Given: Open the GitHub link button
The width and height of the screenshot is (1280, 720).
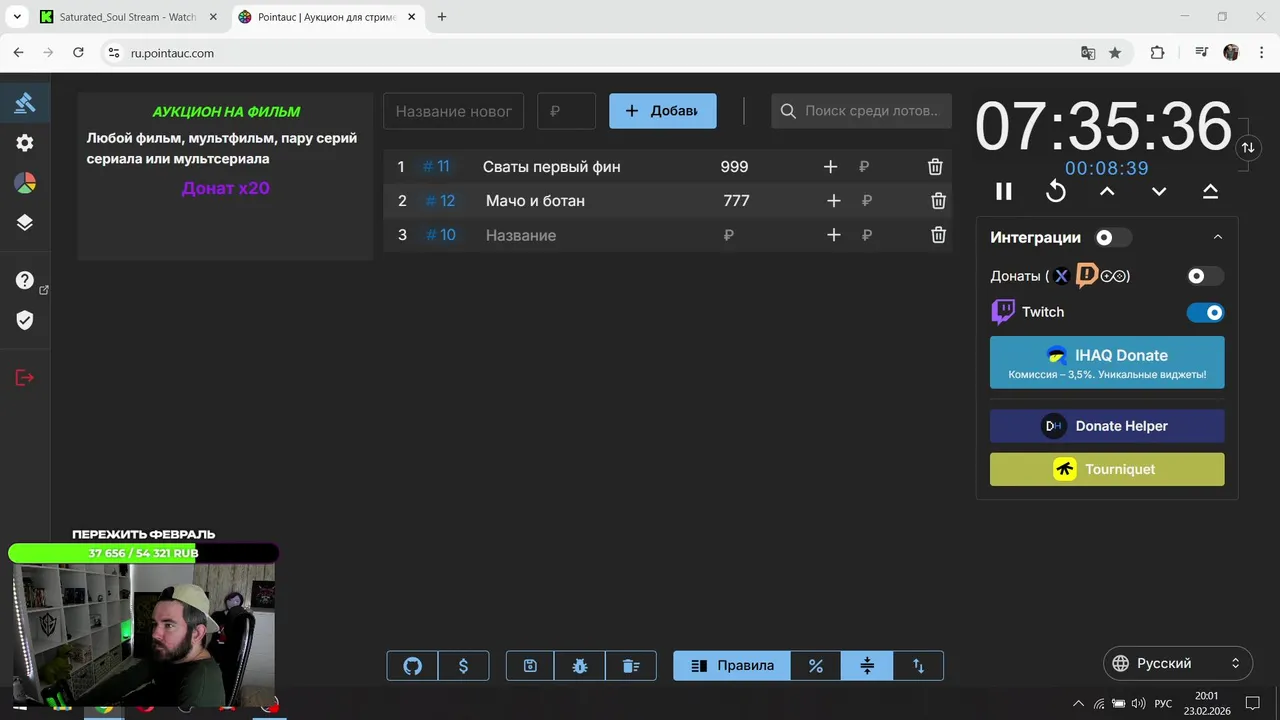Looking at the screenshot, I should pos(412,666).
